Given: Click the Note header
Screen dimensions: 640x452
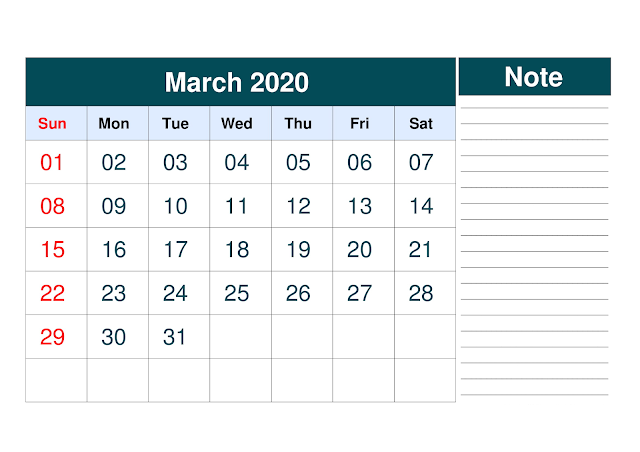Looking at the screenshot, I should pos(534,77).
